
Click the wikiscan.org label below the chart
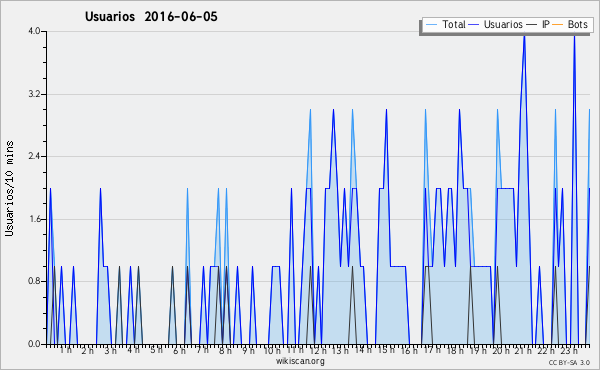click(300, 361)
